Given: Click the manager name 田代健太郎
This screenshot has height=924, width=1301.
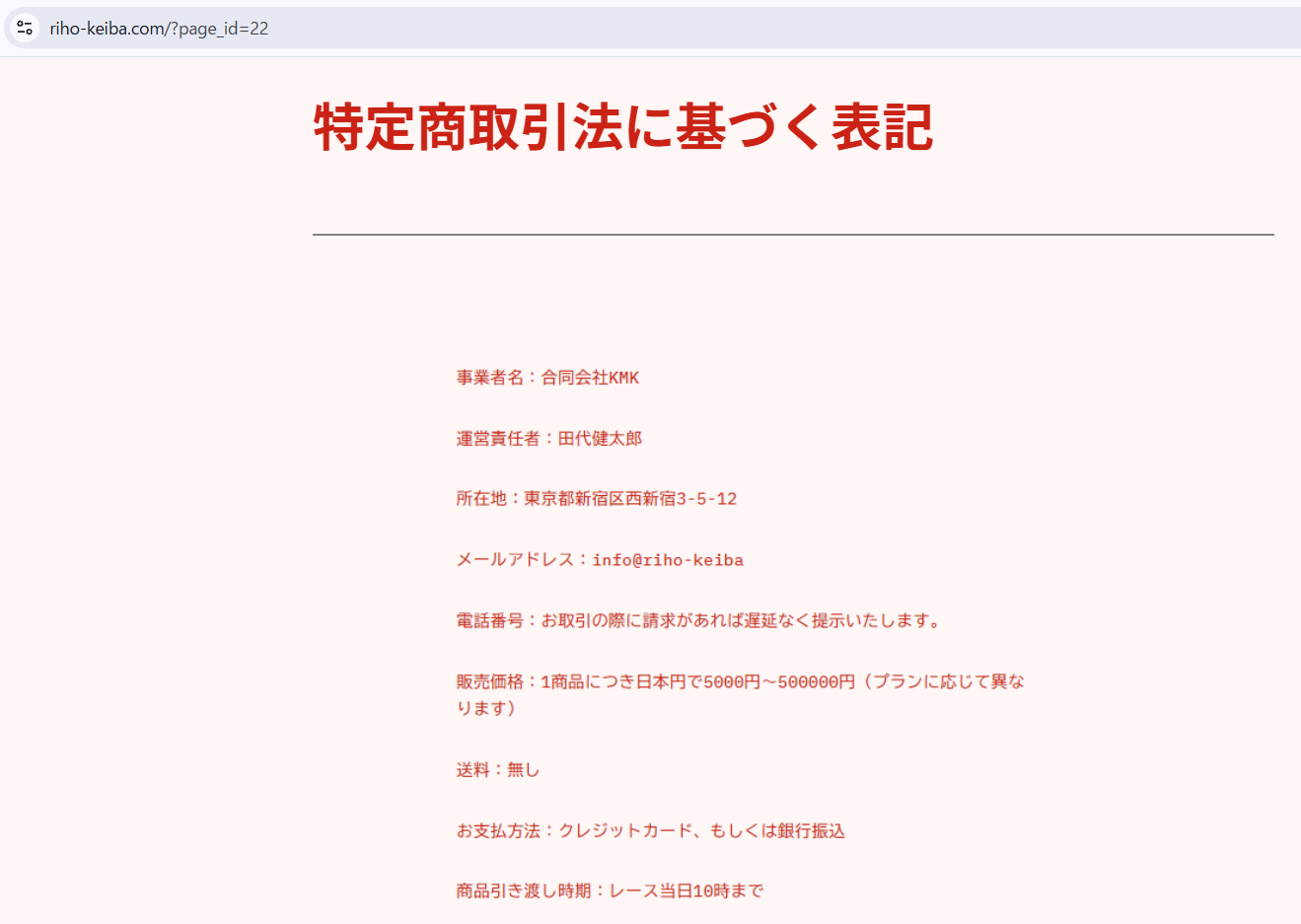Looking at the screenshot, I should tap(600, 439).
